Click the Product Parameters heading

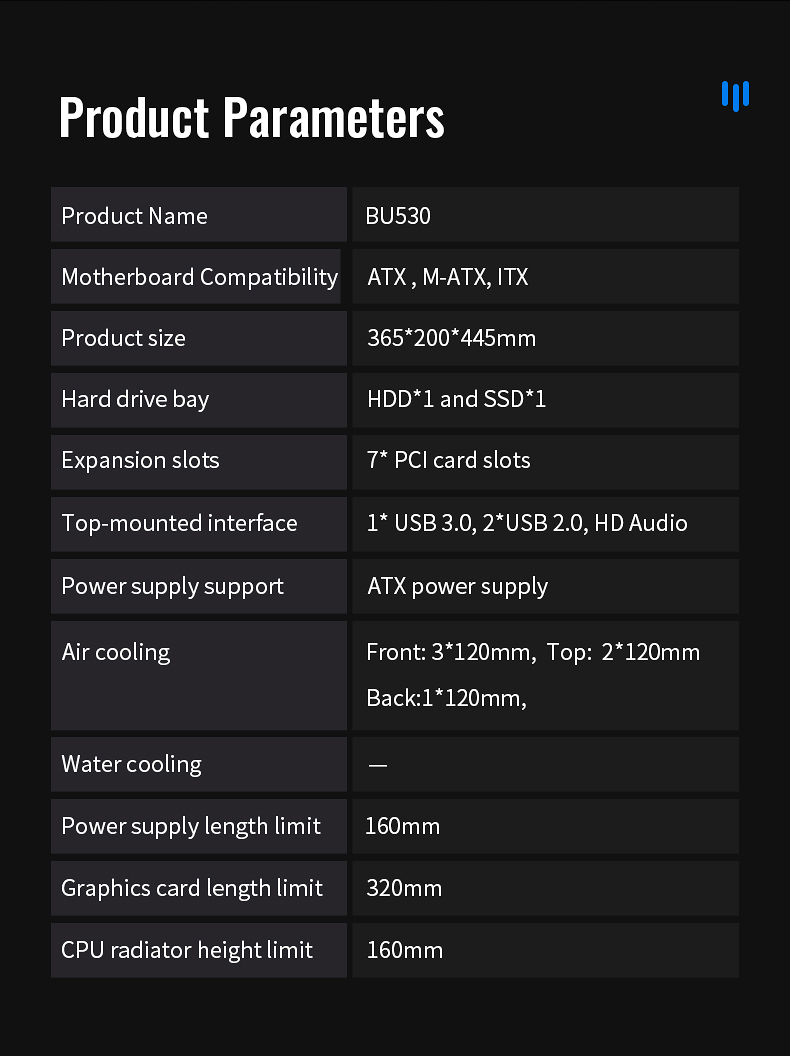(x=251, y=117)
